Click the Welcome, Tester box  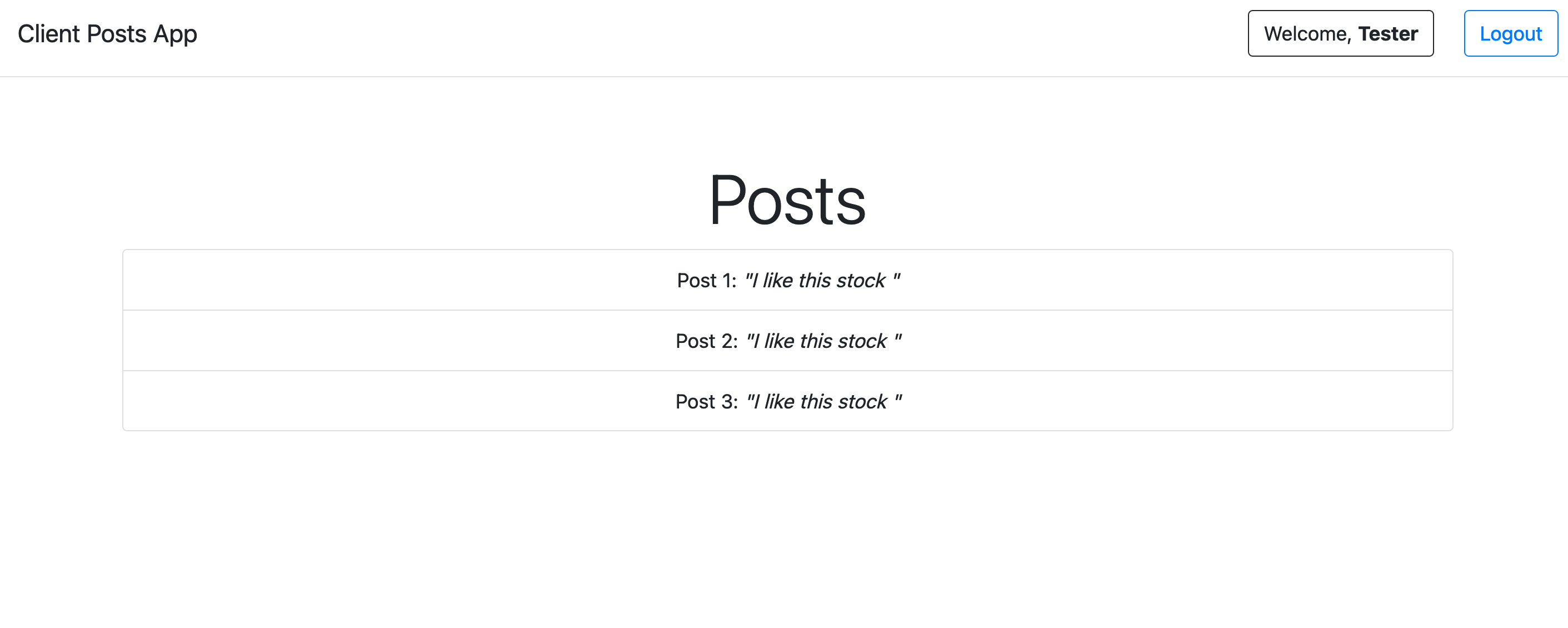coord(1340,33)
